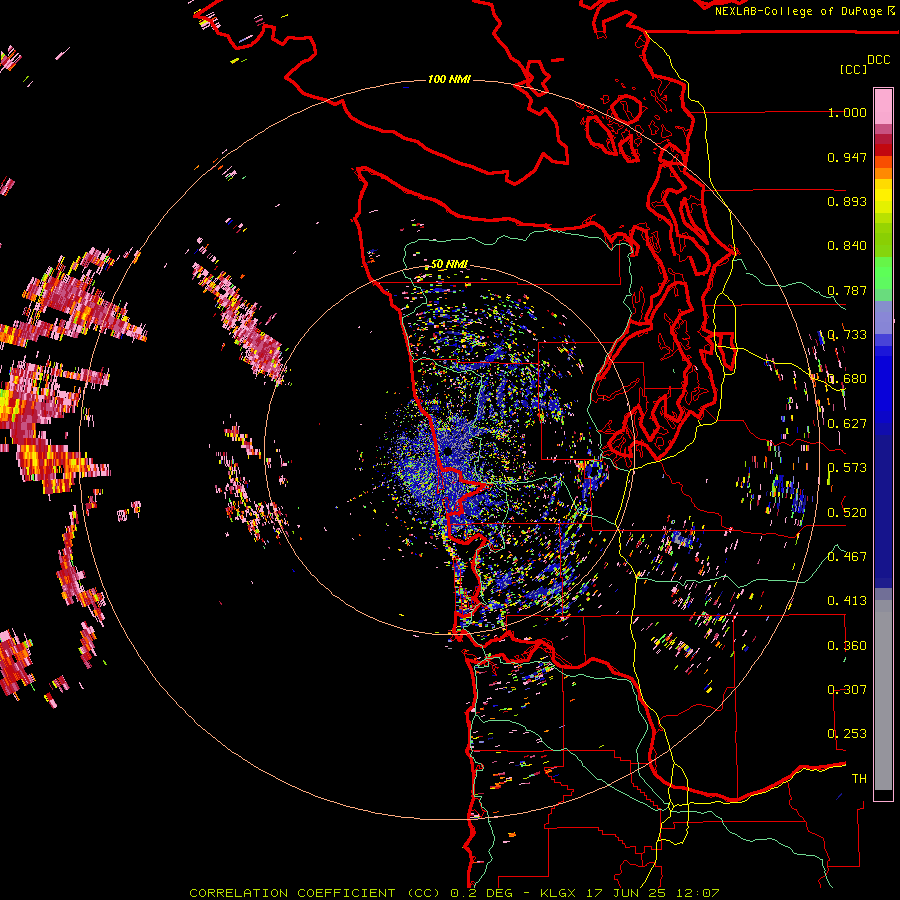The image size is (900, 900).
Task: Click the DCC legend title
Action: tap(879, 60)
